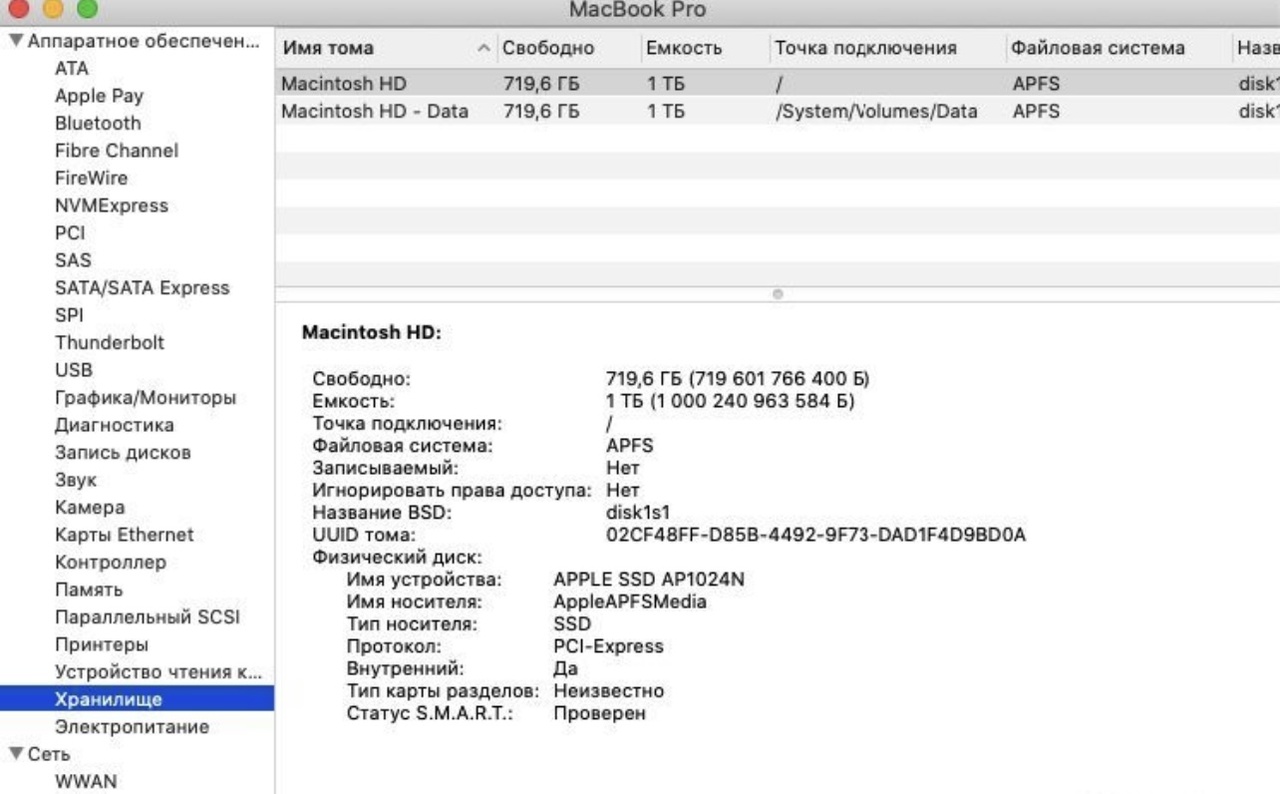1280x794 pixels.
Task: Select Параллельный SCSI in the sidebar
Action: pos(148,617)
